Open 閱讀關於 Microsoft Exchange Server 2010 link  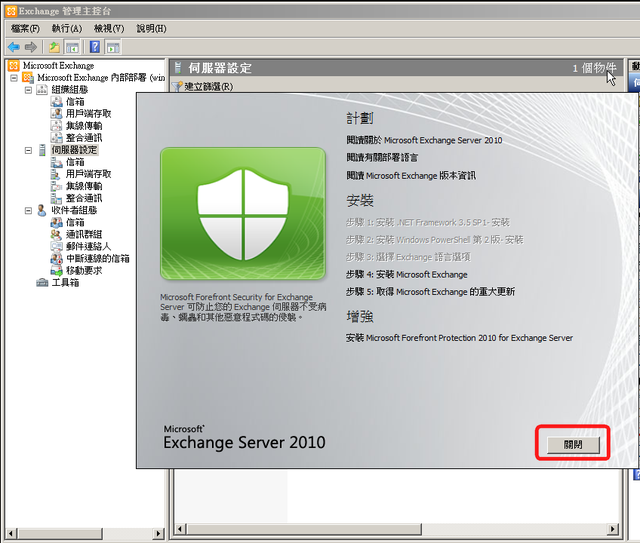(x=424, y=140)
